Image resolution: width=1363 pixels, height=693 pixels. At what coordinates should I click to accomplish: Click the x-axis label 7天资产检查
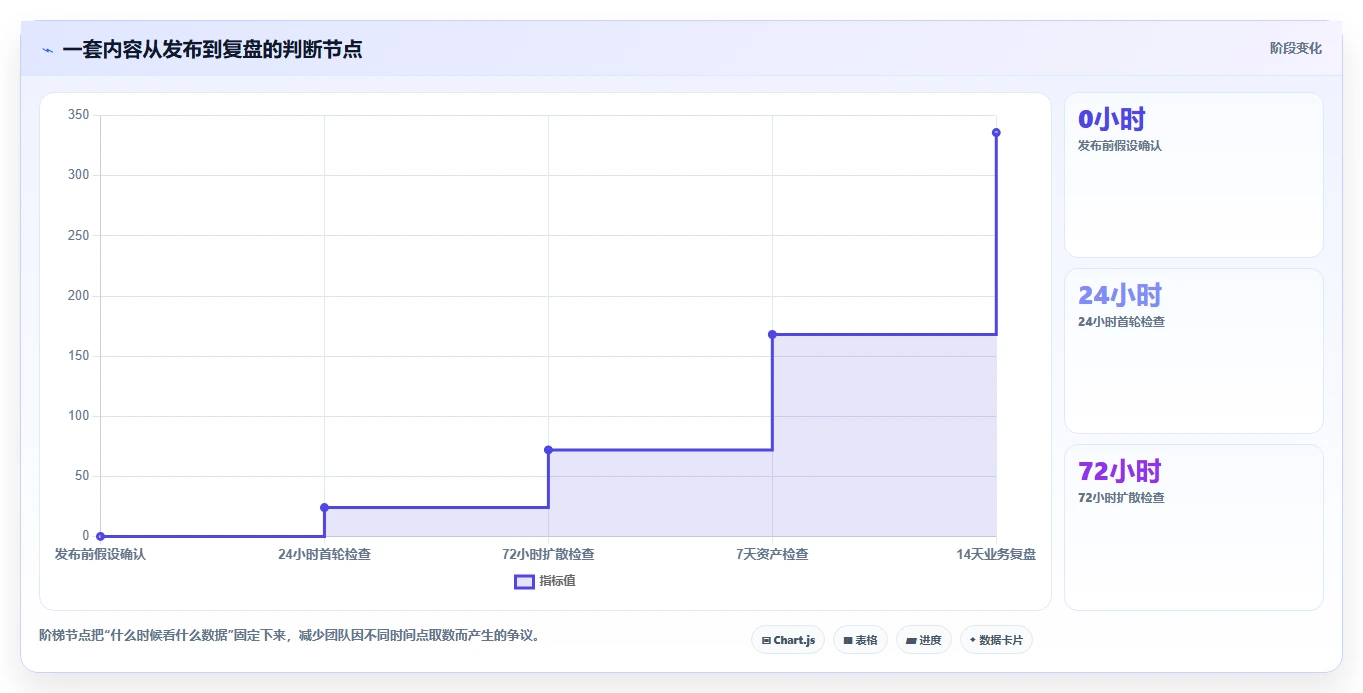(772, 554)
